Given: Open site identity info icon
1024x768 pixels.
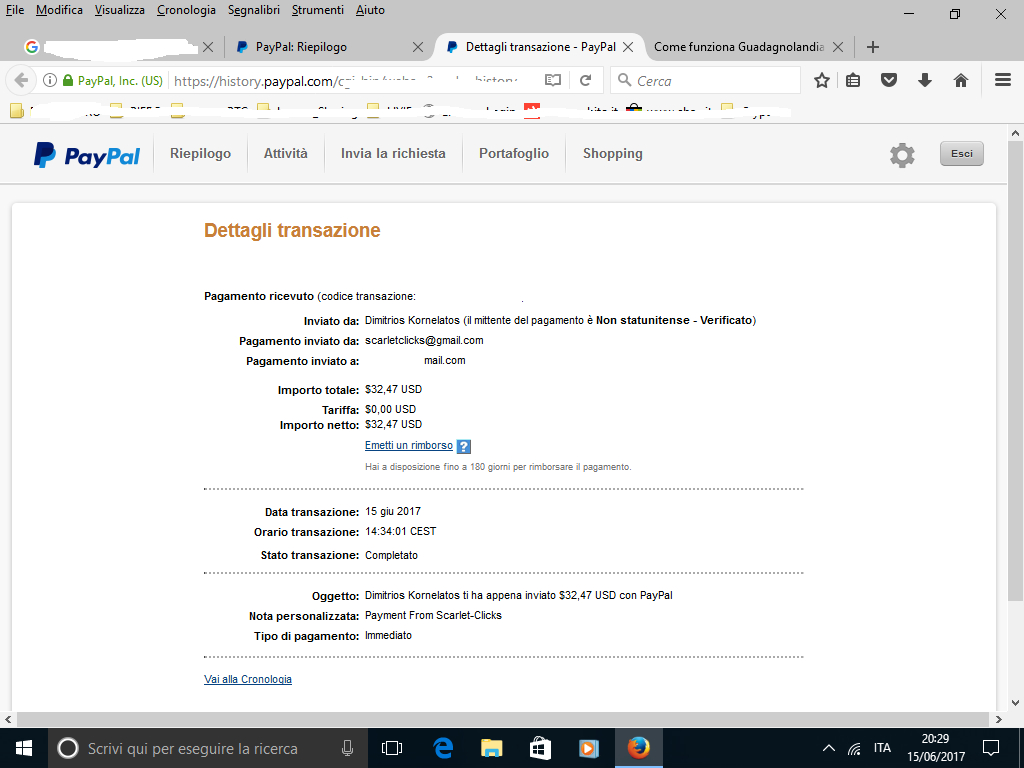Looking at the screenshot, I should (50, 80).
